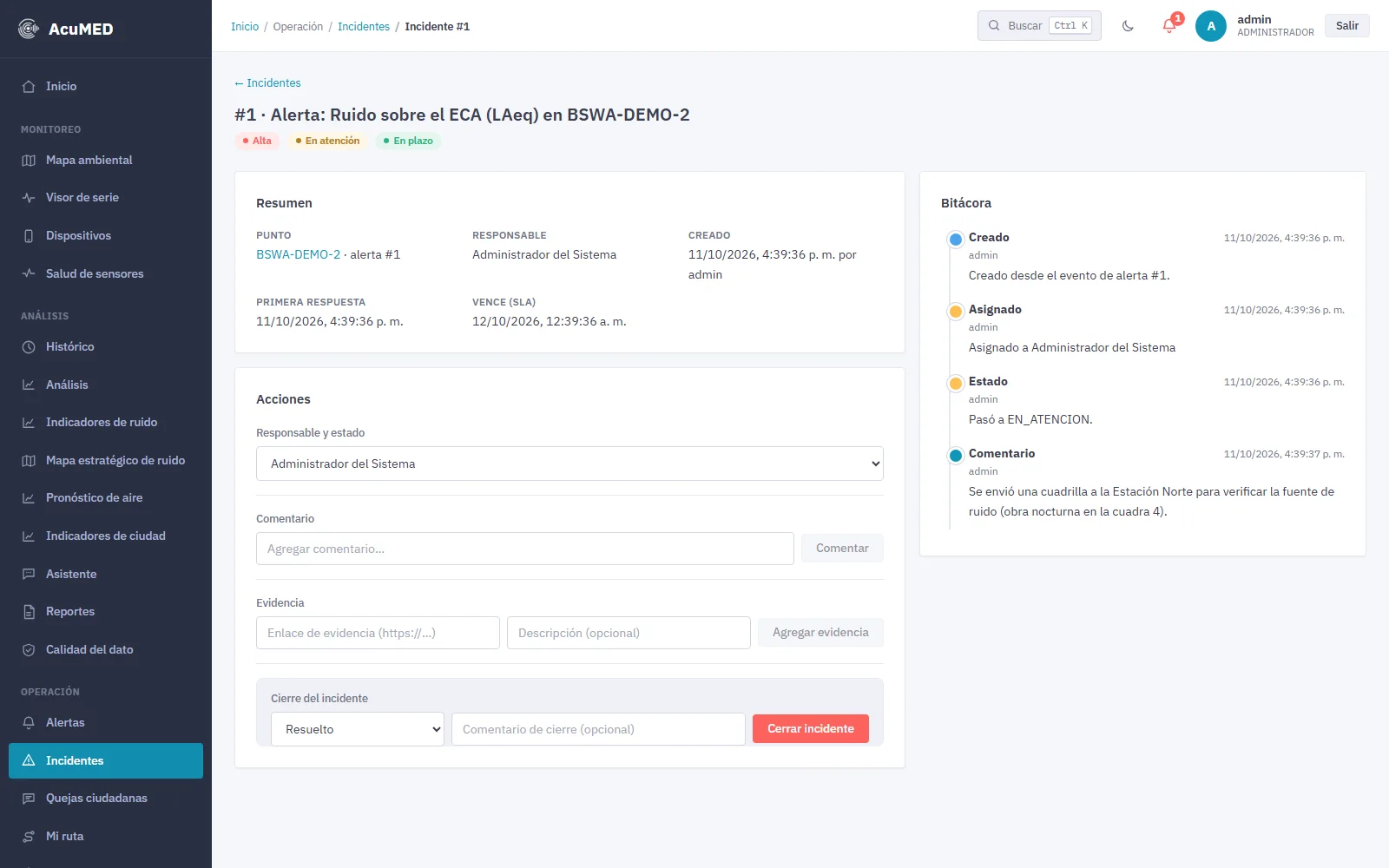
Task: Focus the Enlace de evidencia field
Action: tap(378, 633)
